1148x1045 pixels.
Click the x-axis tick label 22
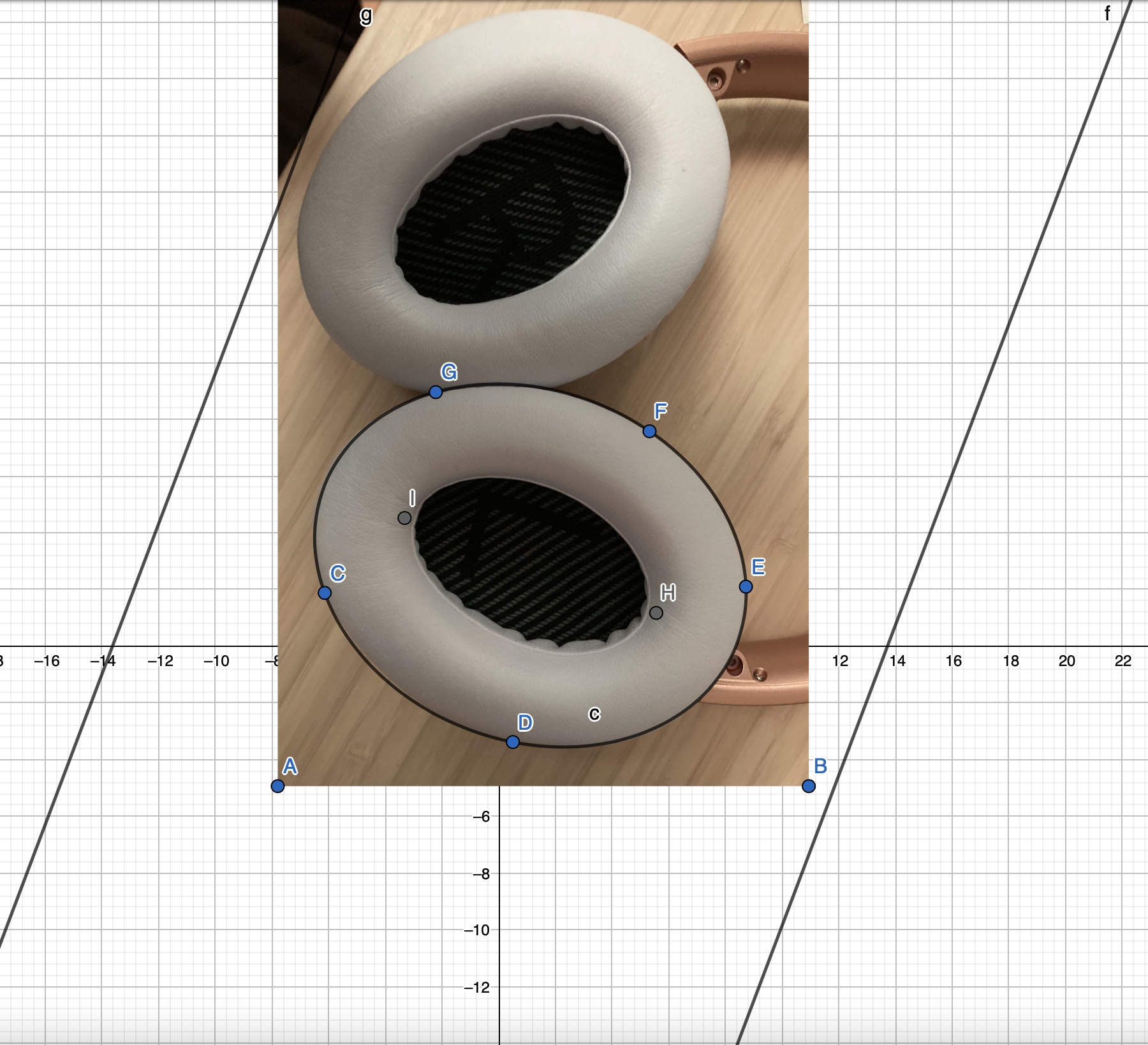click(1123, 661)
